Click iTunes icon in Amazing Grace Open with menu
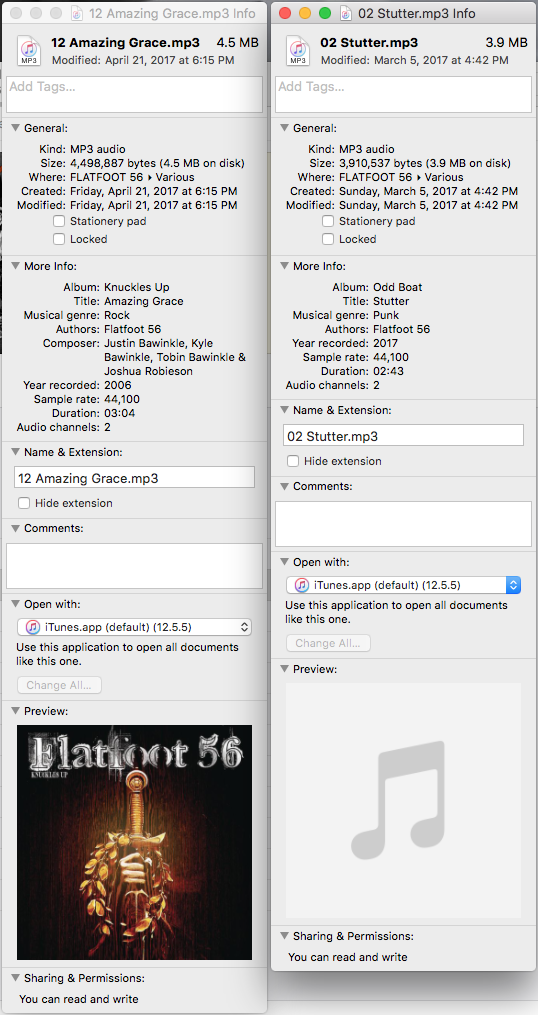 [34, 627]
